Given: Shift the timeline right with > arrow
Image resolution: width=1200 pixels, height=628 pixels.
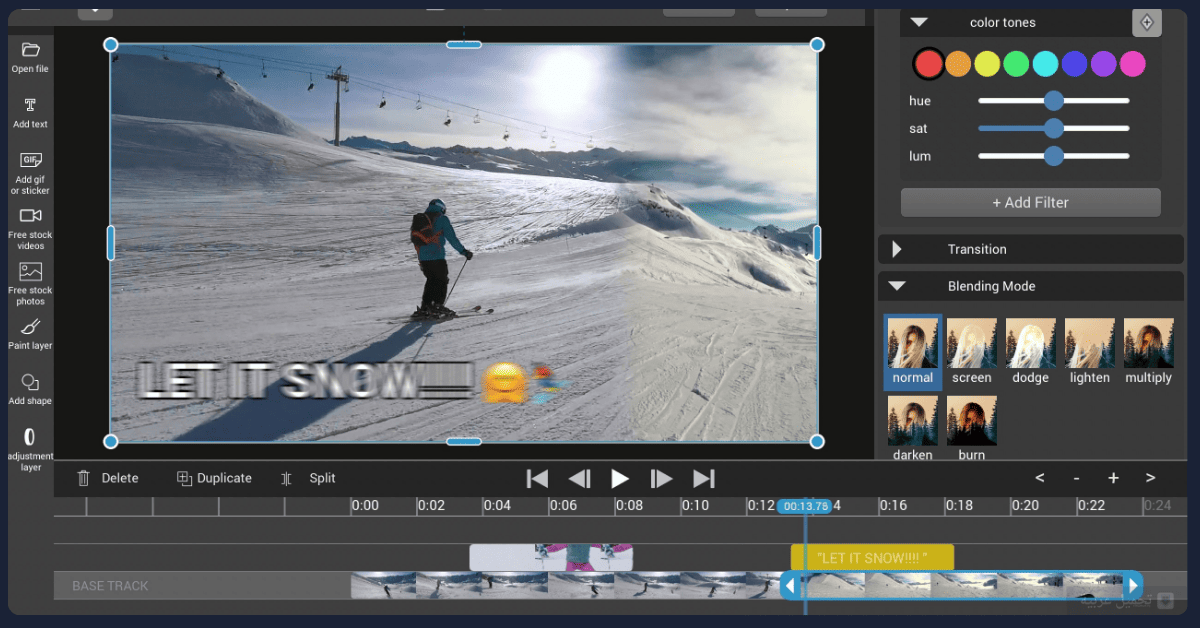Looking at the screenshot, I should 1150,478.
